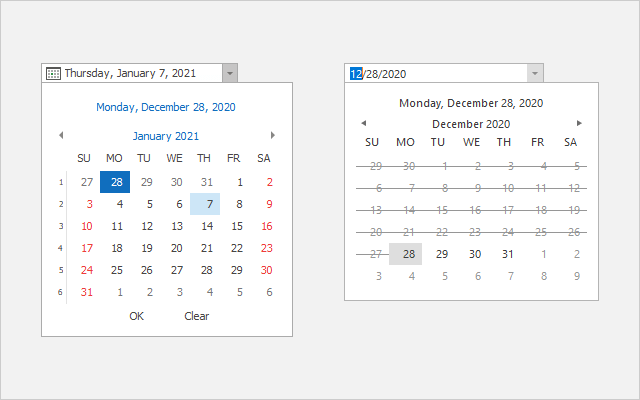This screenshot has width=640, height=400.
Task: Choose December 29 in the right calendar
Action: [441, 254]
